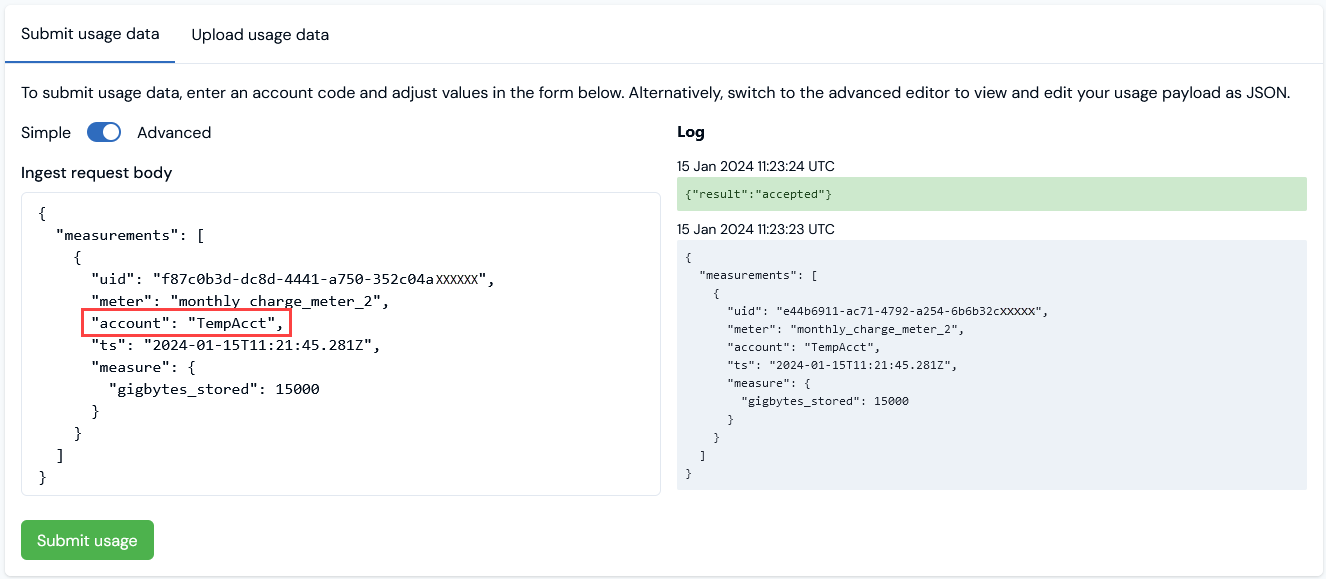The width and height of the screenshot is (1326, 579).
Task: Click the highlighted TempAcct account field
Action: [186, 322]
